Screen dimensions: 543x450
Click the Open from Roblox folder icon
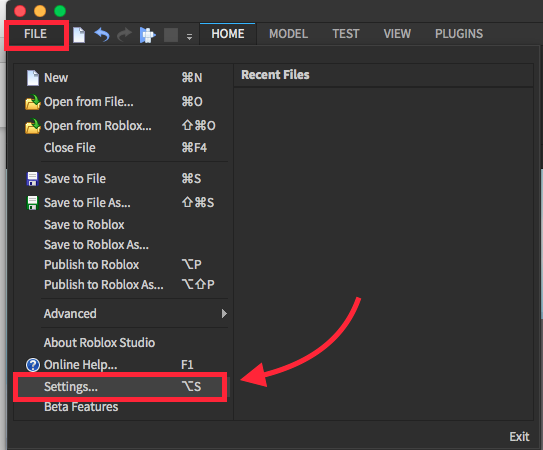33,126
